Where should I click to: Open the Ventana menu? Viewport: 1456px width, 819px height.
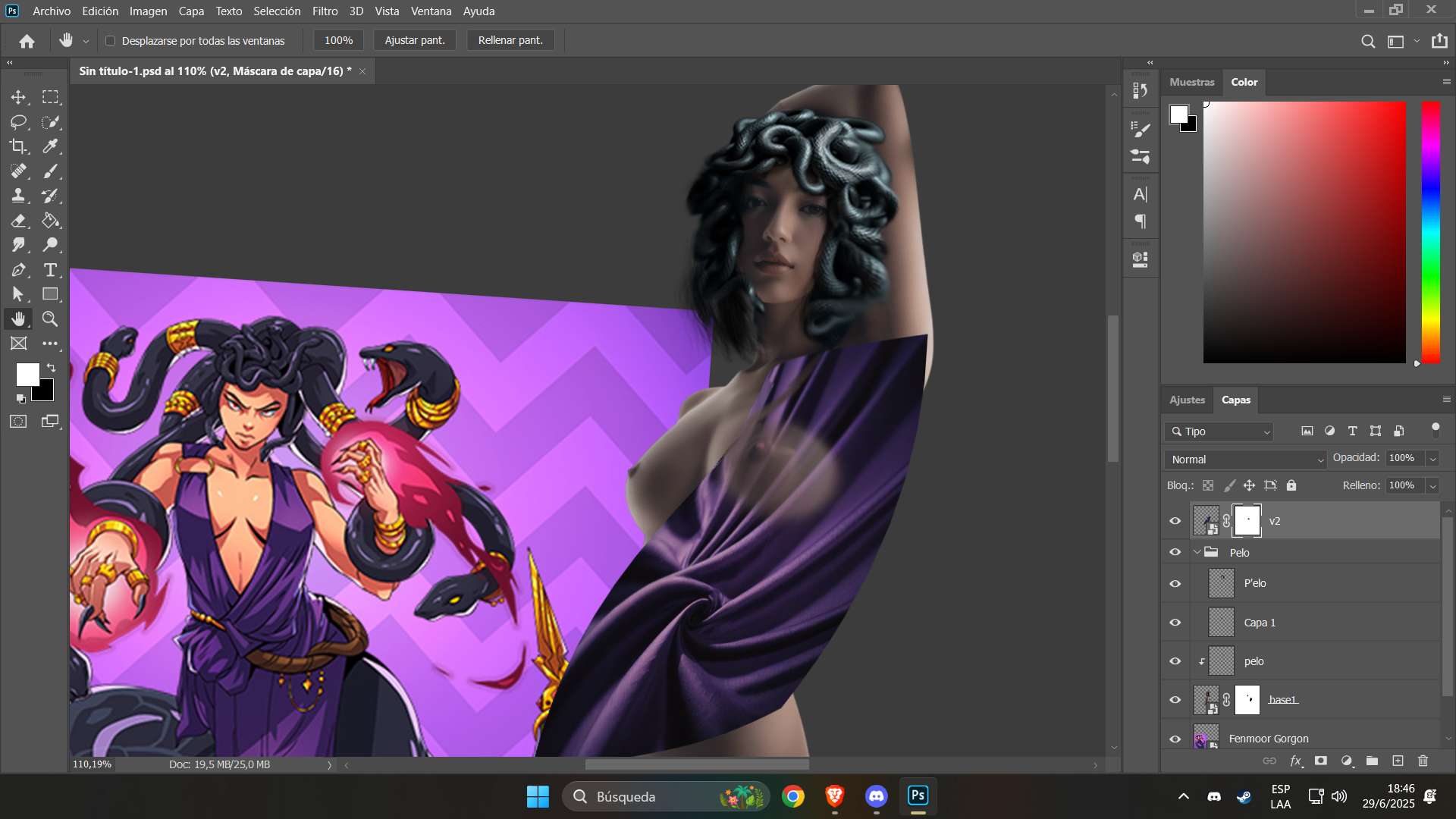tap(431, 11)
